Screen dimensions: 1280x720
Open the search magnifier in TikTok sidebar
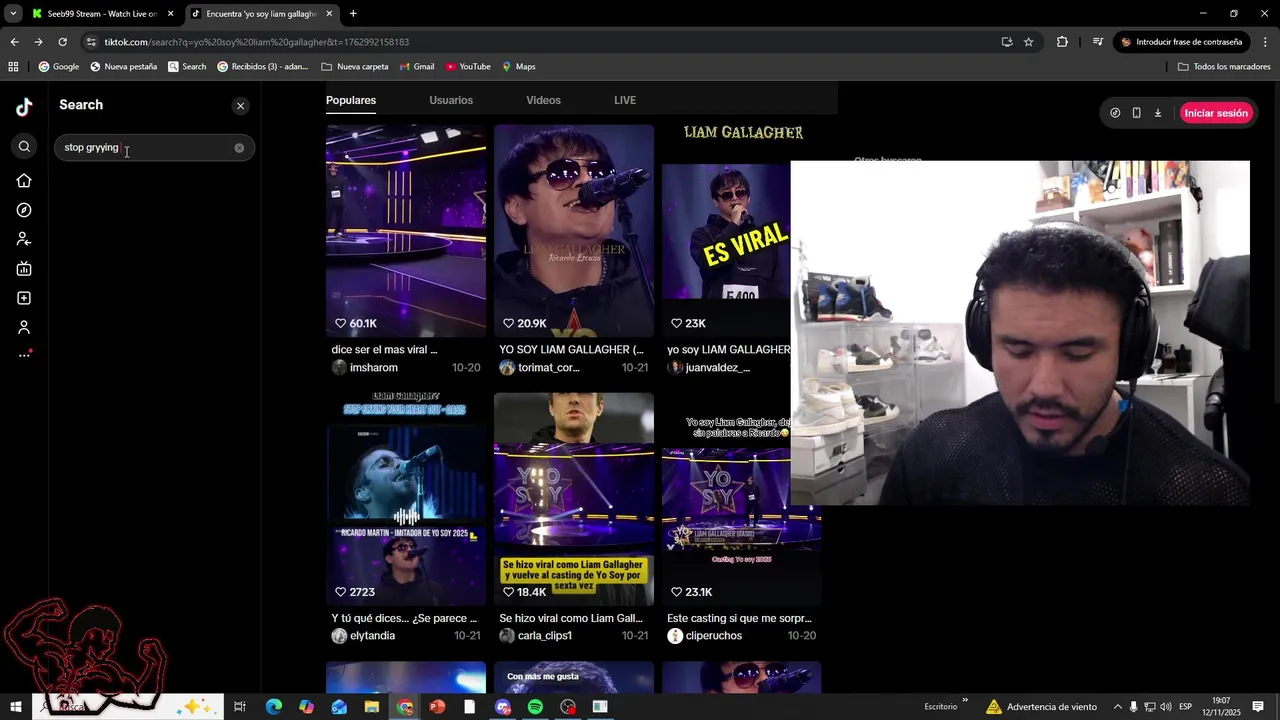coord(24,147)
